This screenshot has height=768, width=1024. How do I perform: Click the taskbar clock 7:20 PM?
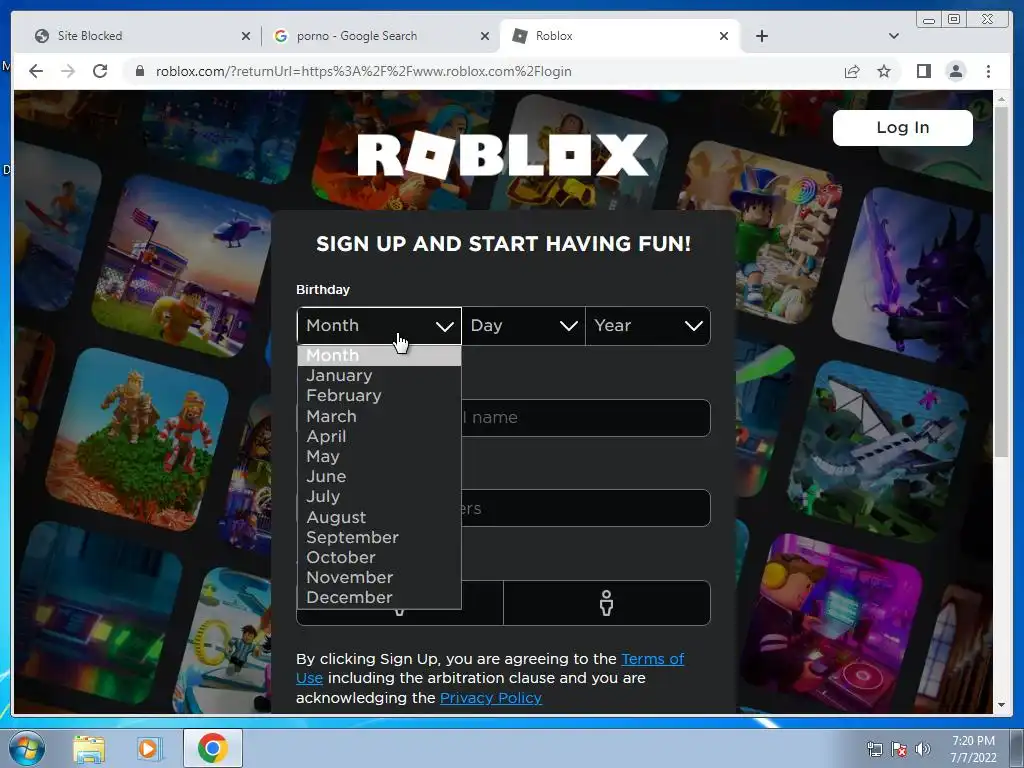click(973, 749)
